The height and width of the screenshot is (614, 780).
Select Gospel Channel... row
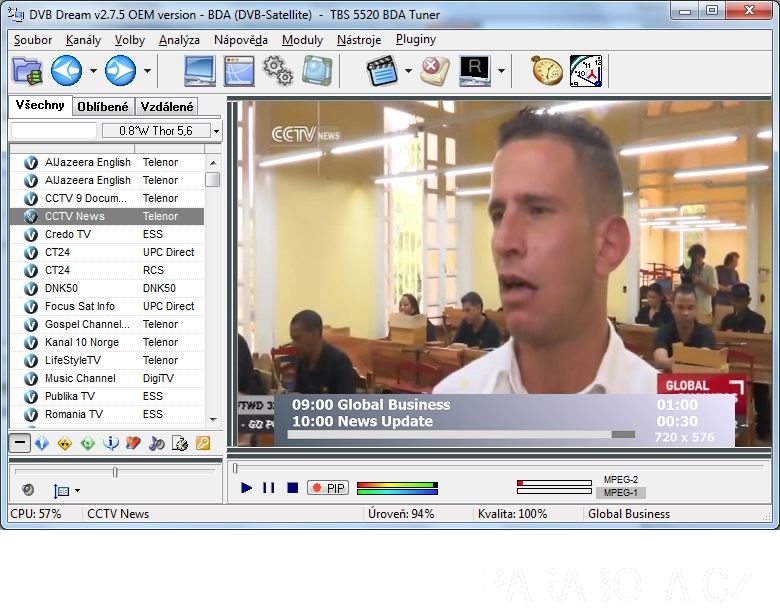pos(107,324)
